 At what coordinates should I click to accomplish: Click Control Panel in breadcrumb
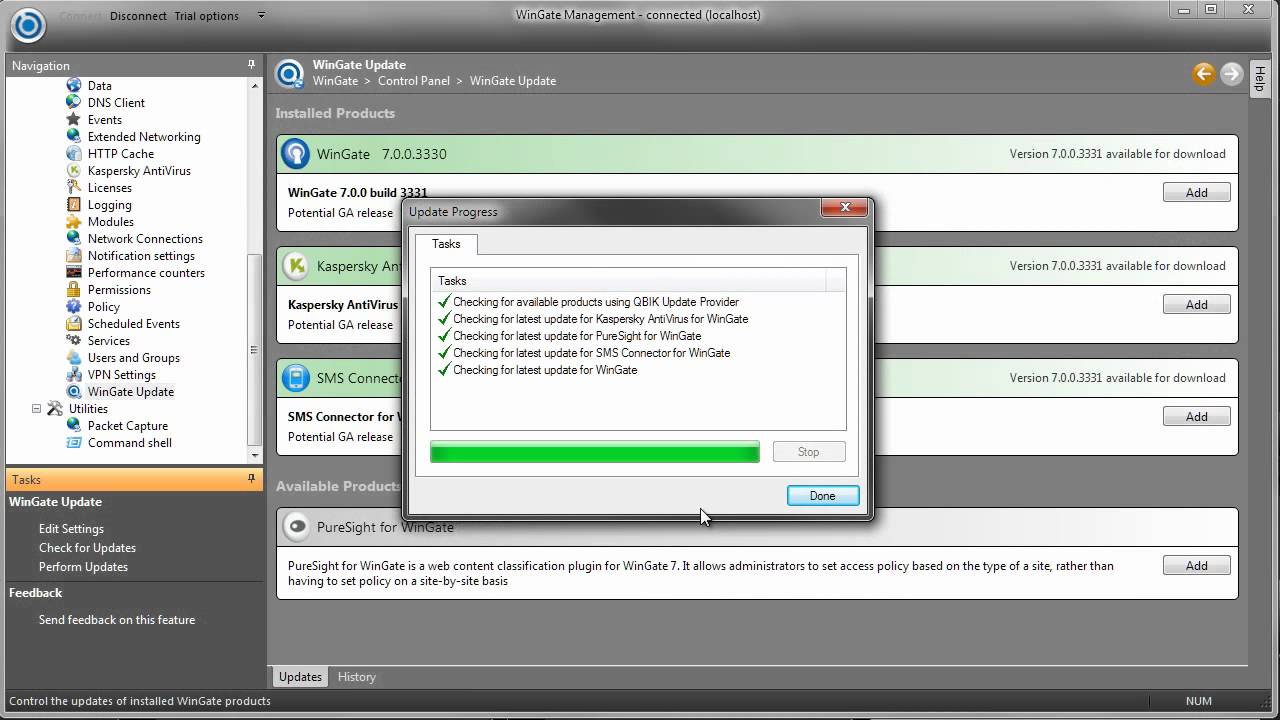pos(414,81)
